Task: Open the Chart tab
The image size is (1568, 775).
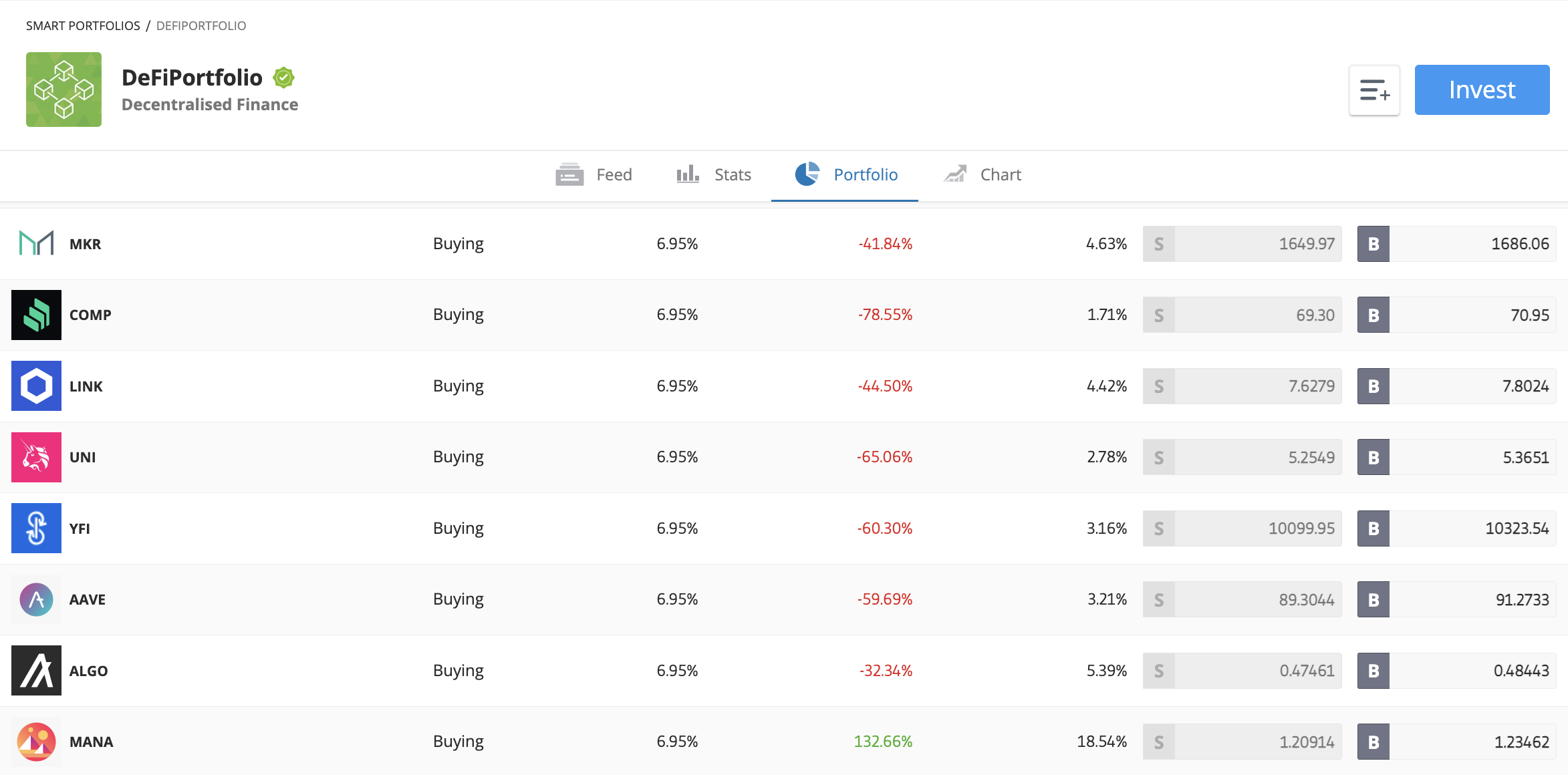Action: pyautogui.click(x=982, y=175)
